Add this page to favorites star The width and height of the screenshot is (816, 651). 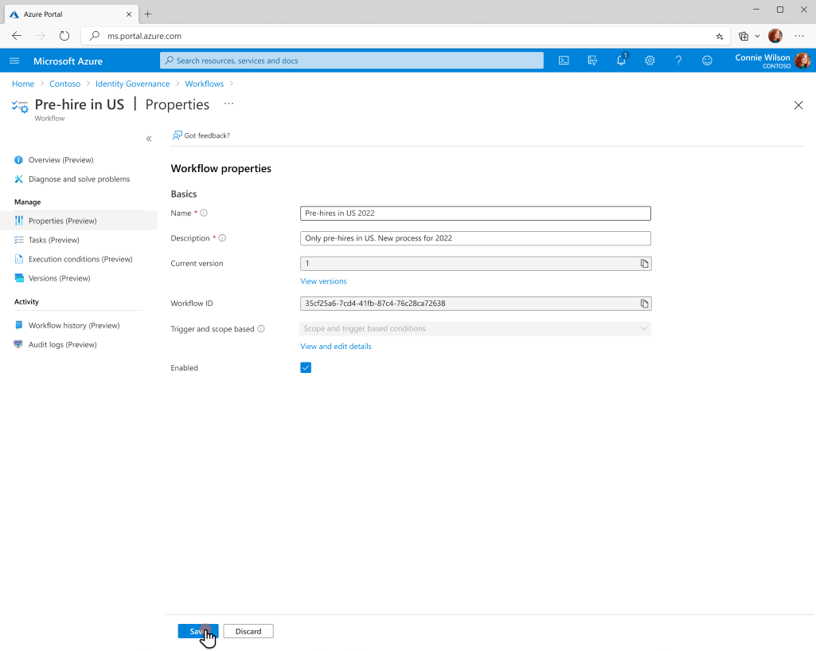719,36
